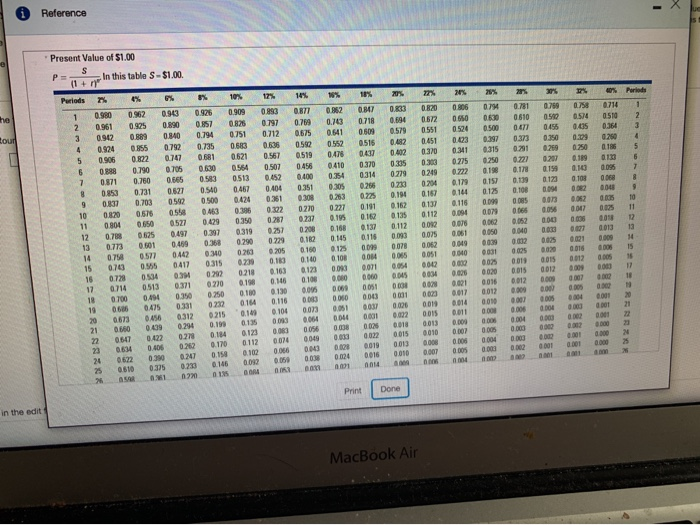Click the "In this table S=$1.00" note
Screen dimensions: 700x525
[x=143, y=75]
